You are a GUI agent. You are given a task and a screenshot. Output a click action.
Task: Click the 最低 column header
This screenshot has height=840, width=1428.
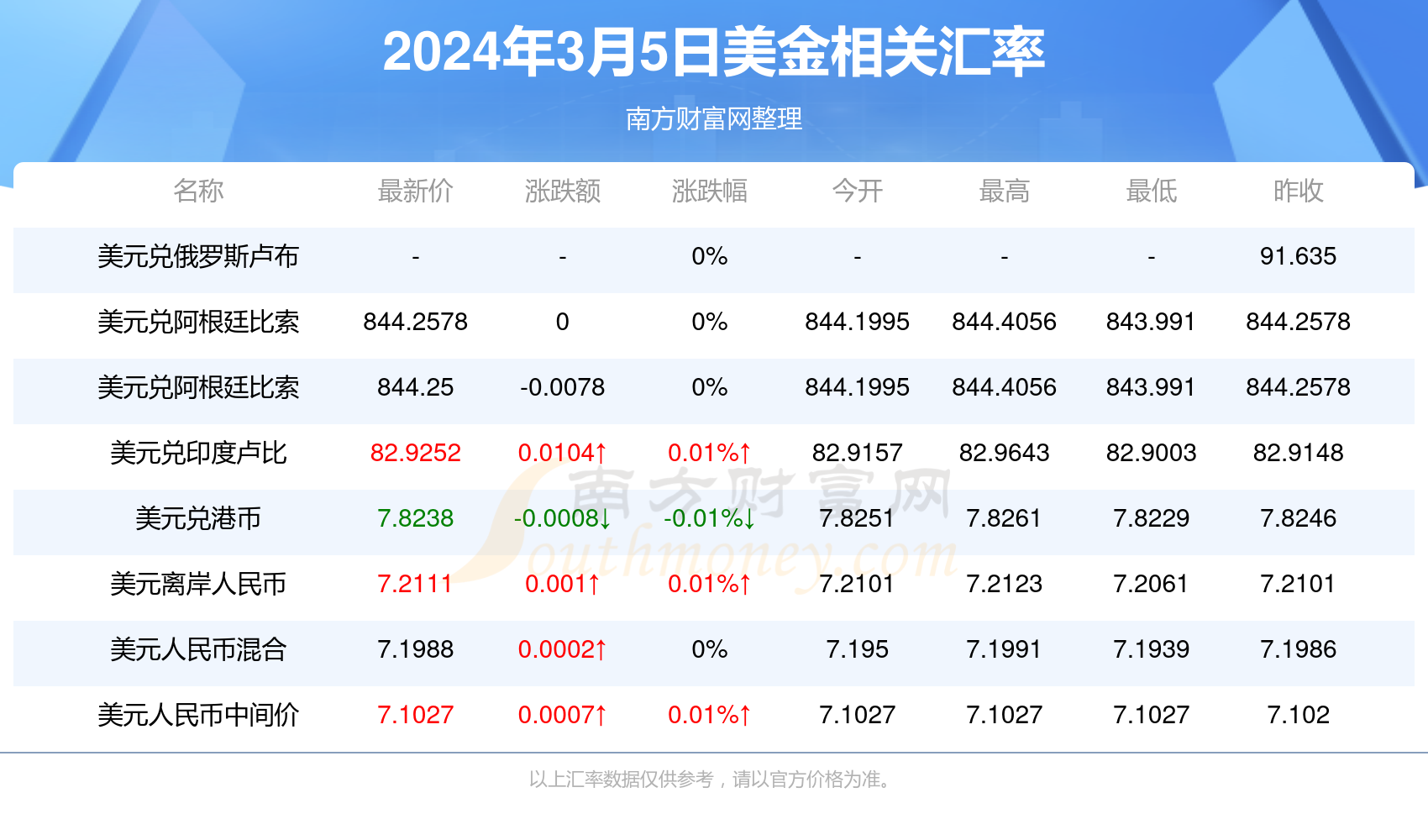point(1151,191)
